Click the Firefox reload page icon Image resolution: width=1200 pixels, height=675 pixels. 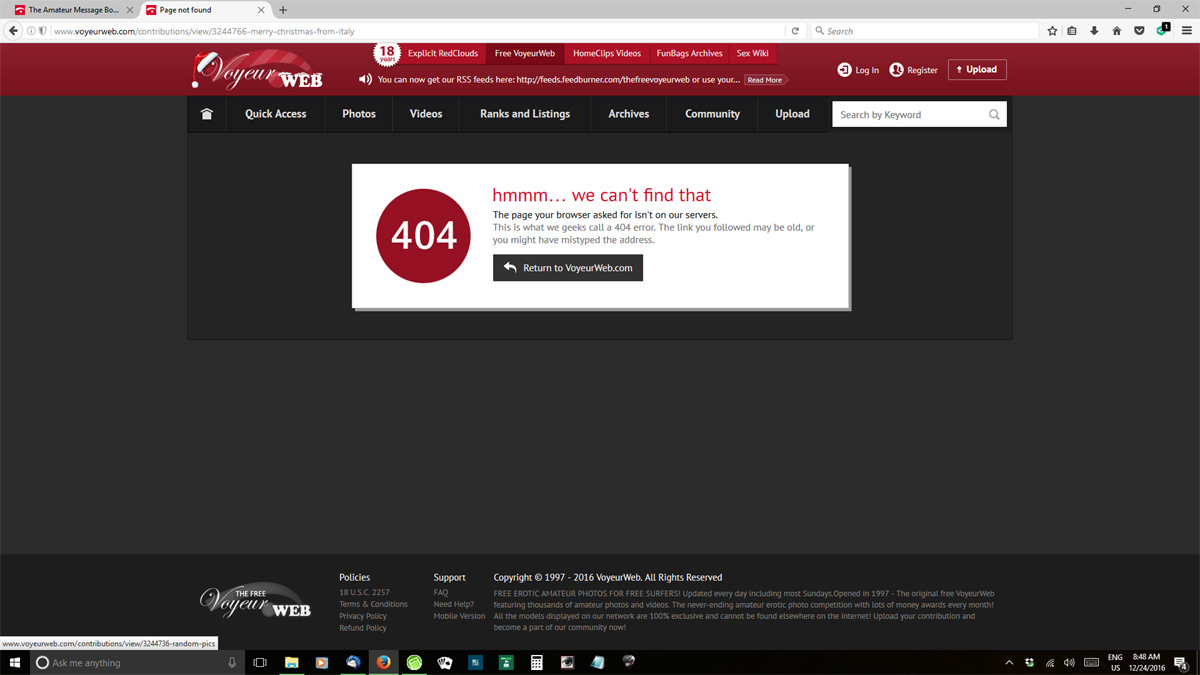pyautogui.click(x=795, y=31)
